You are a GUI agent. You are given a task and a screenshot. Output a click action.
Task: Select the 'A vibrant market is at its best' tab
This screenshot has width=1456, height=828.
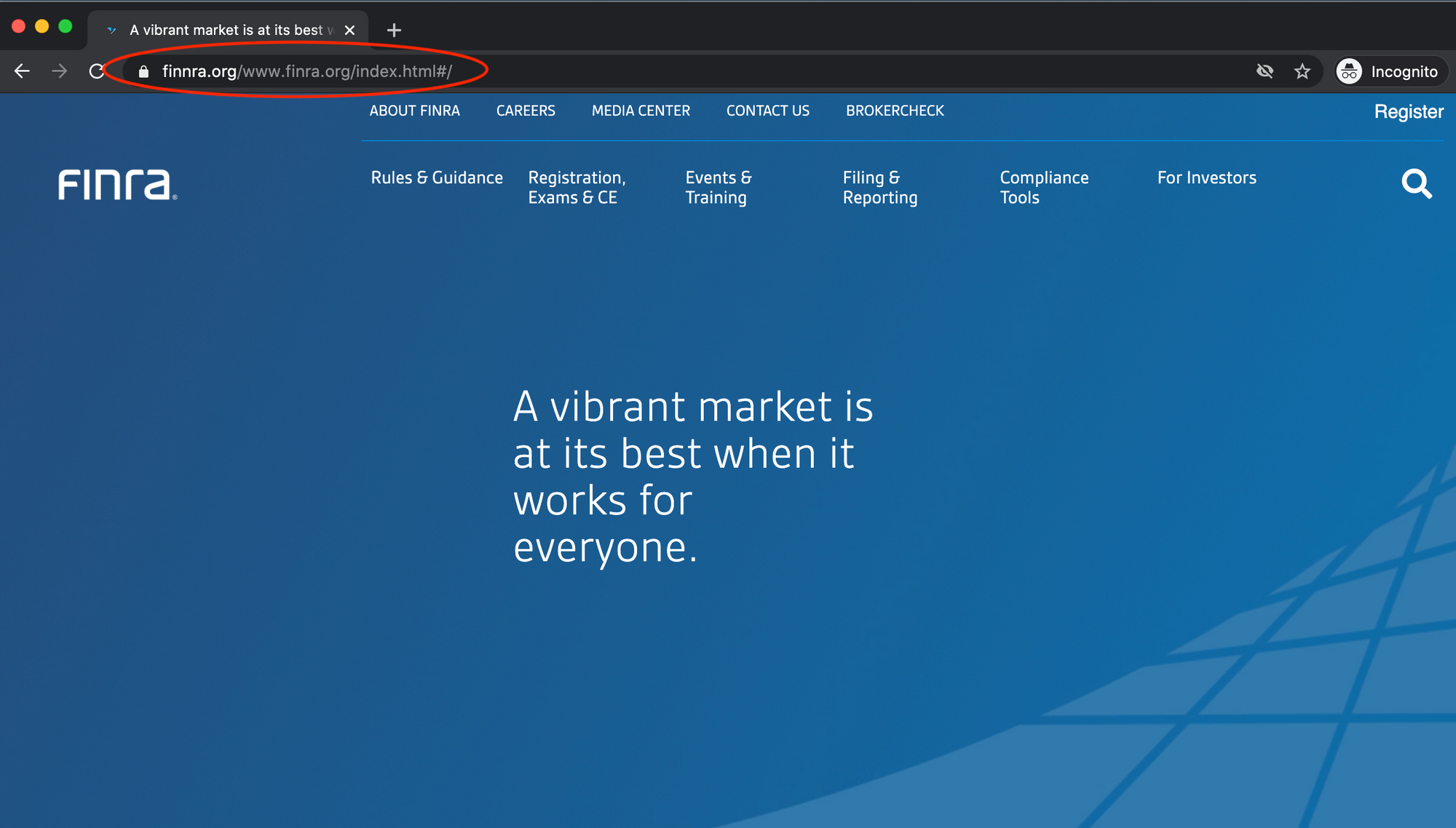tap(228, 30)
